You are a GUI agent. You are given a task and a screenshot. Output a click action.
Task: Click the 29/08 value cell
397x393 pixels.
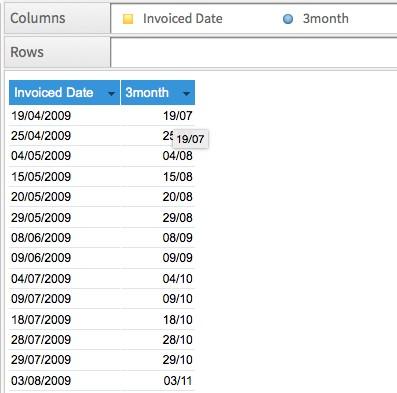(158, 217)
